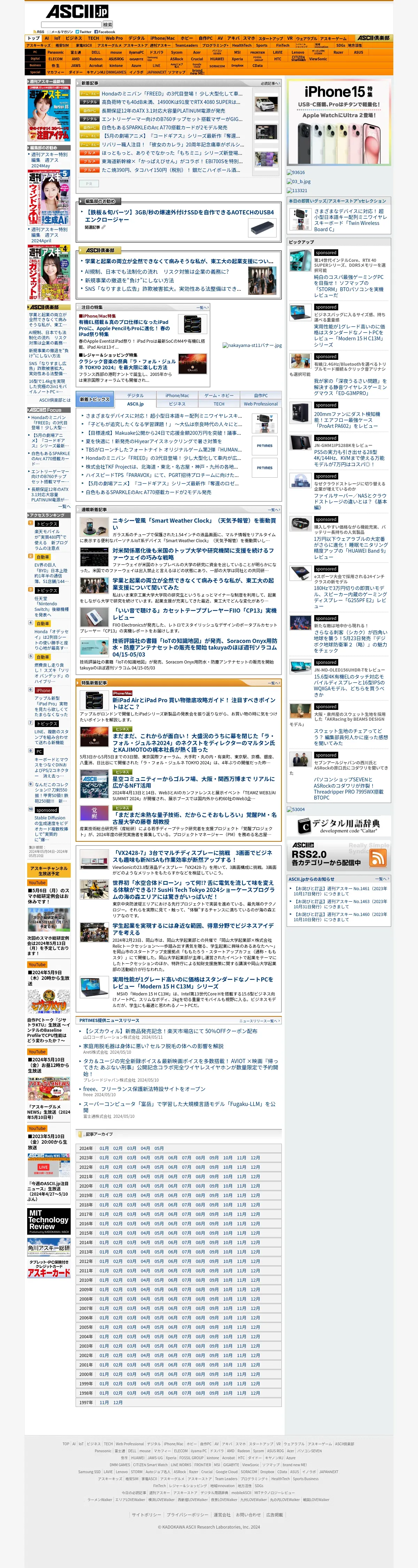
Task: Open お問い合わせ footer link
Action: tap(248, 1515)
